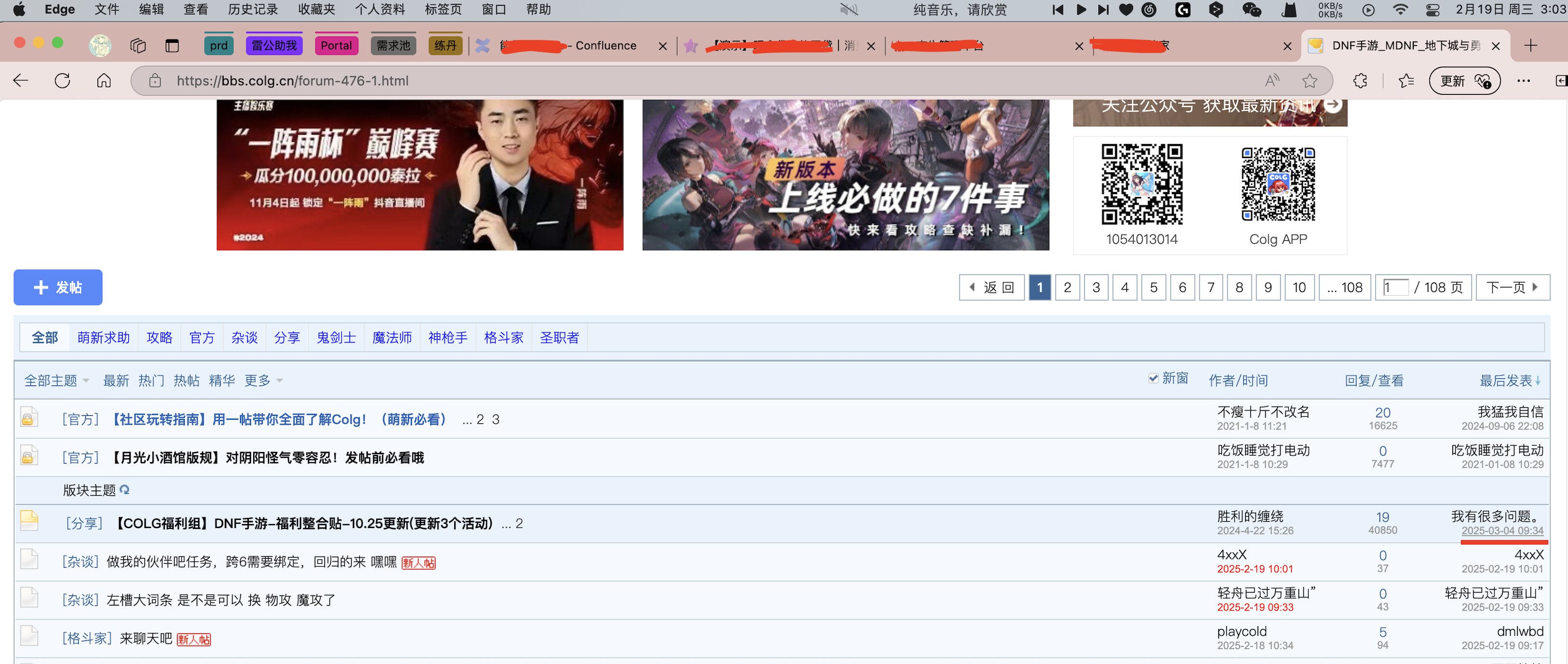Open the 需求池 tab group

click(x=393, y=46)
